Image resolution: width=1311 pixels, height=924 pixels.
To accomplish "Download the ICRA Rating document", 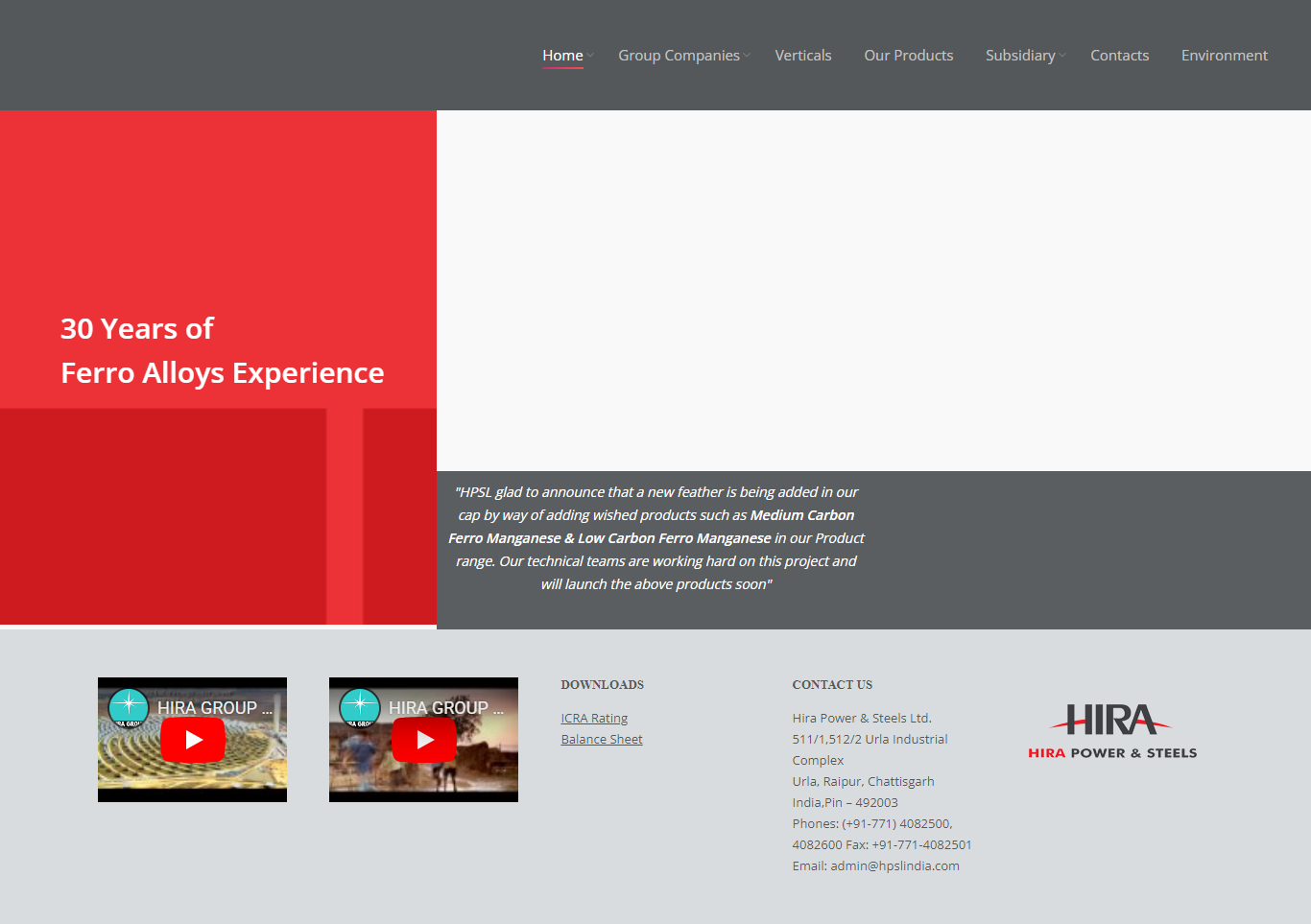I will pos(594,718).
